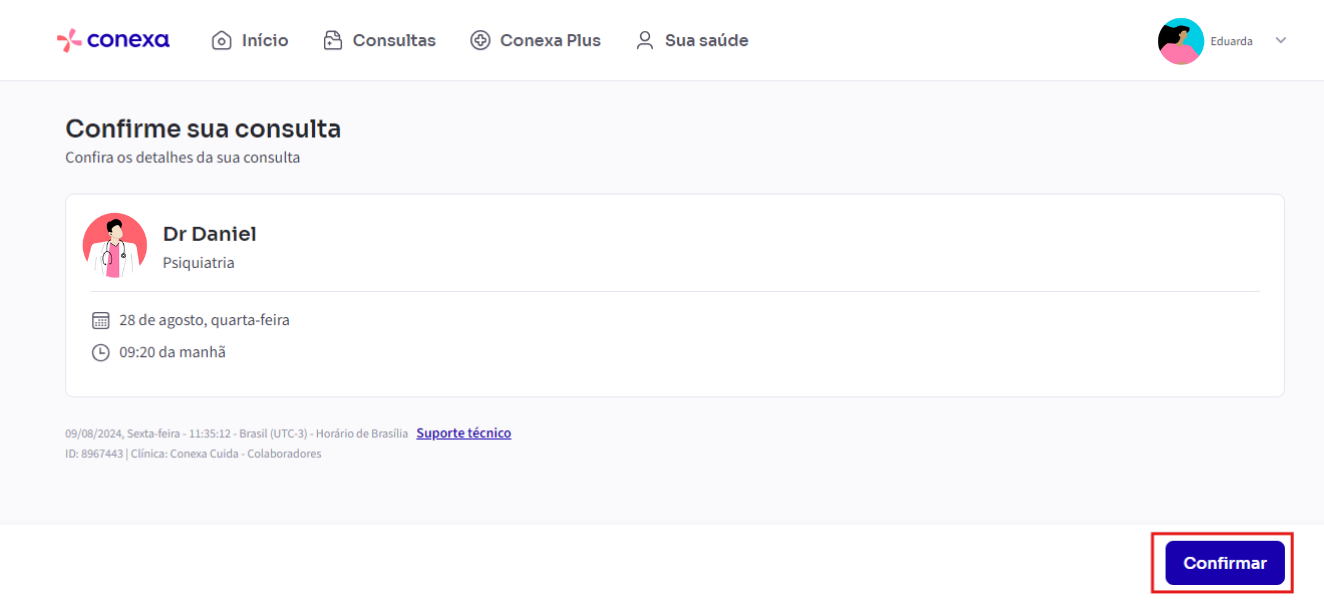Click the 09/08/2024 Brasília timestamp text

[x=237, y=434]
